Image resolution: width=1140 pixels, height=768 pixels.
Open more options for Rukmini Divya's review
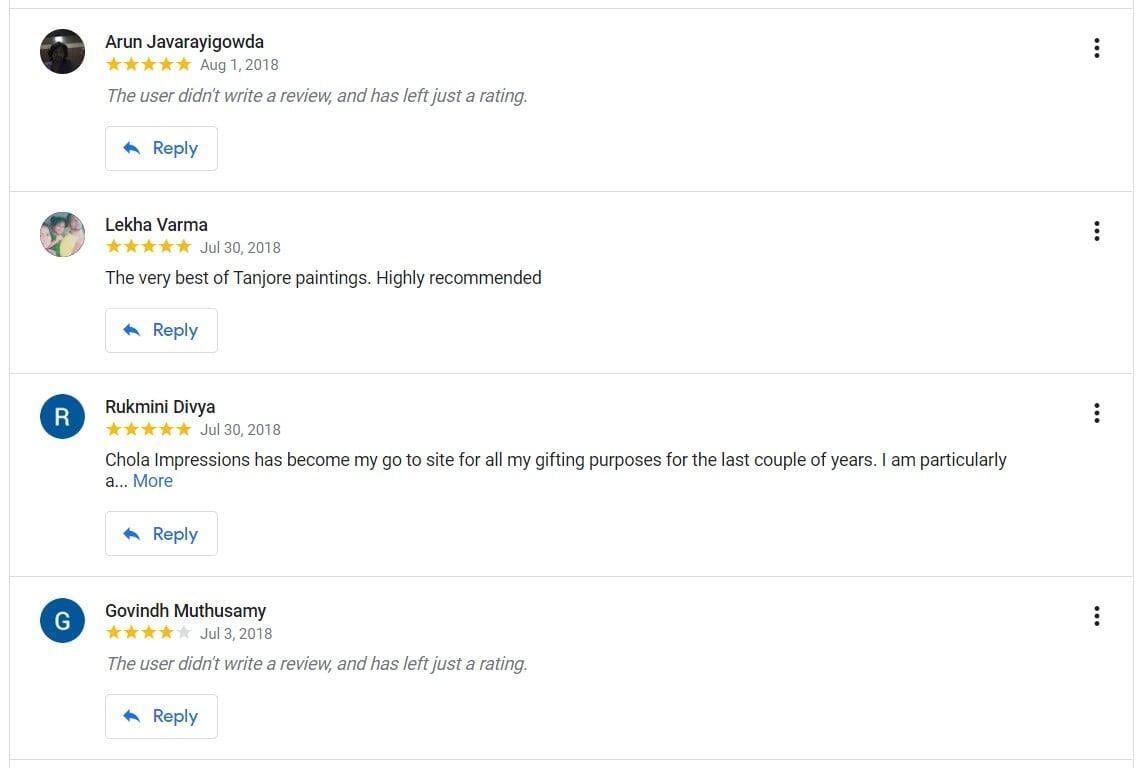click(x=1096, y=413)
